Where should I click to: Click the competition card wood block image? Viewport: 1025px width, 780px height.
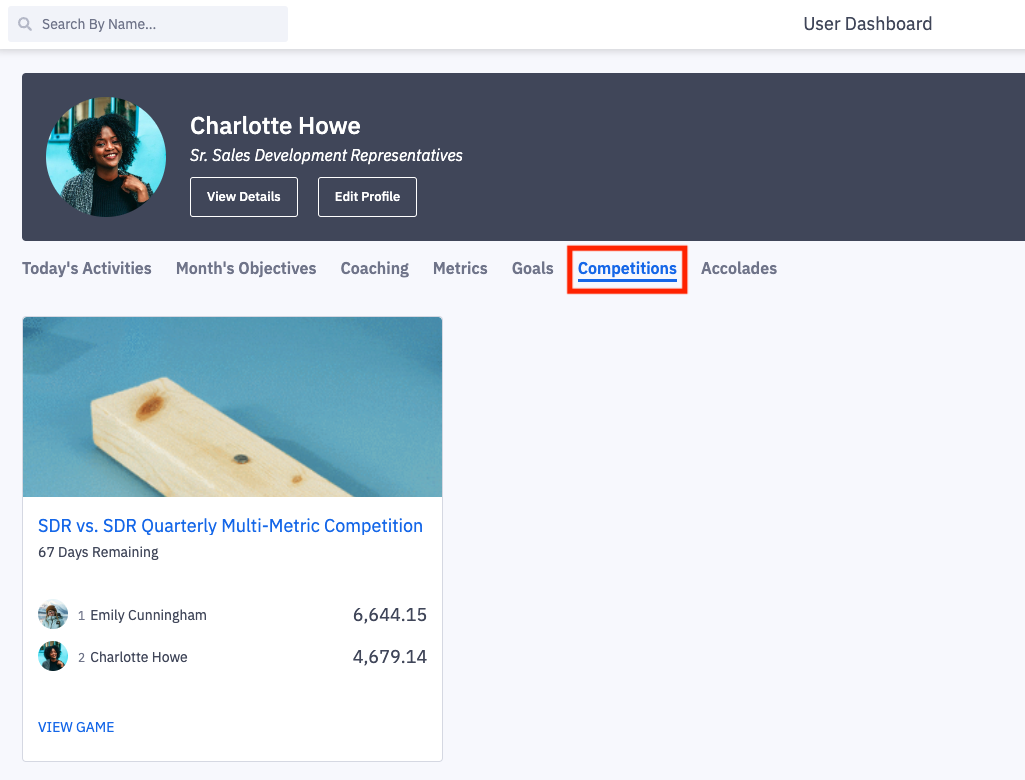click(233, 407)
